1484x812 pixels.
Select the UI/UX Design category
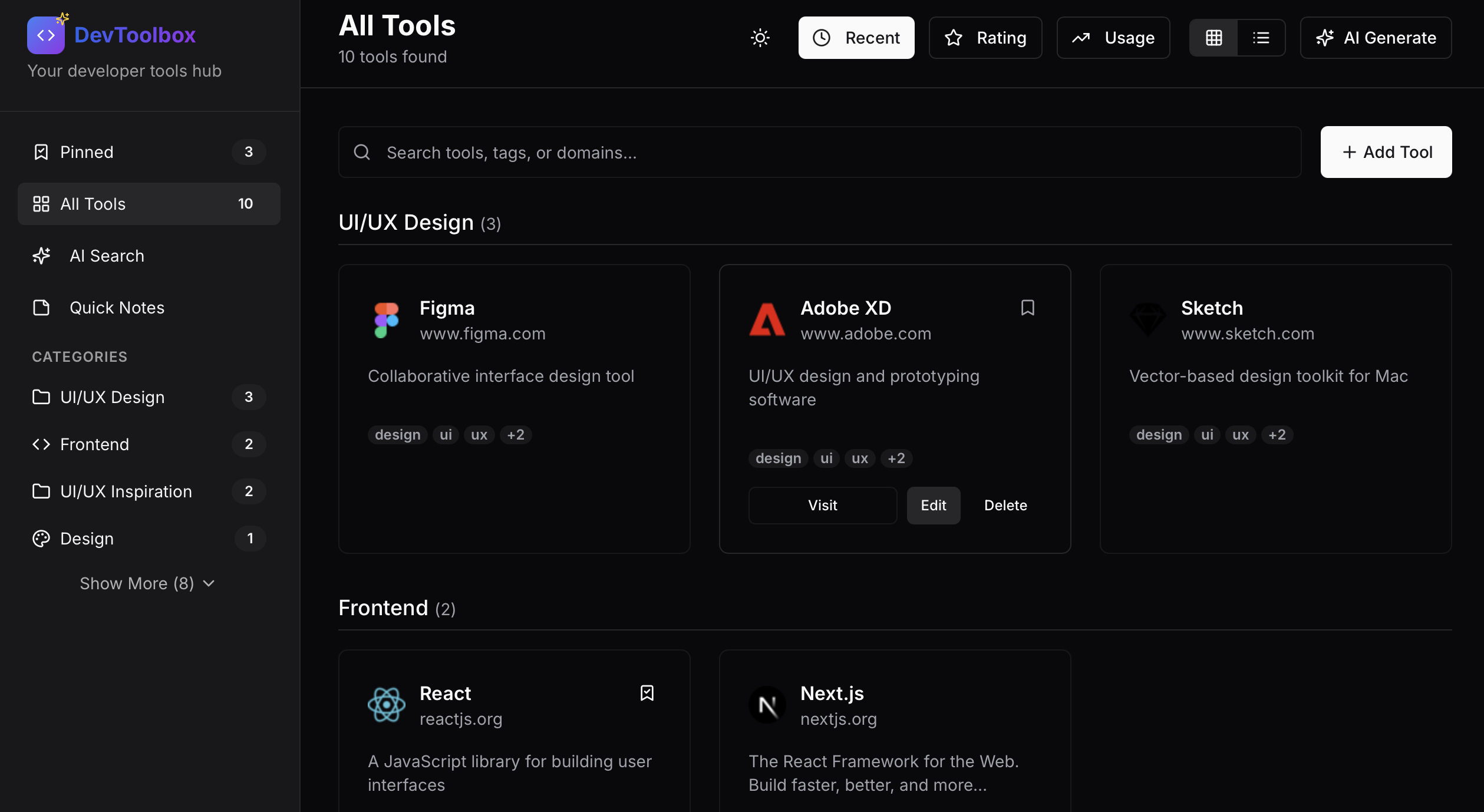[x=149, y=397]
